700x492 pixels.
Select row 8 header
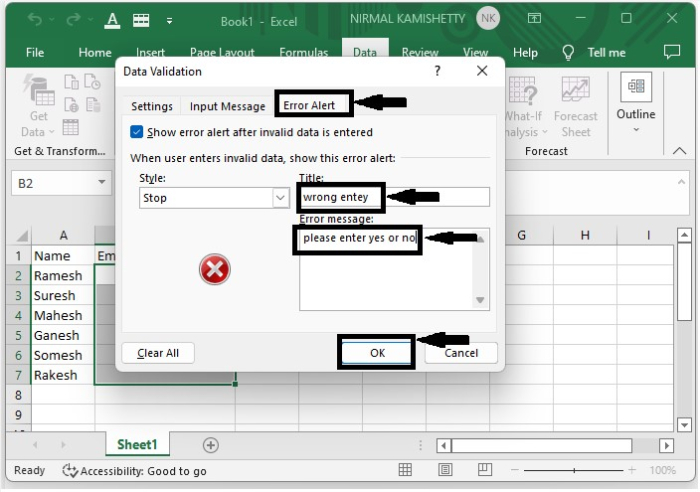(x=18, y=395)
